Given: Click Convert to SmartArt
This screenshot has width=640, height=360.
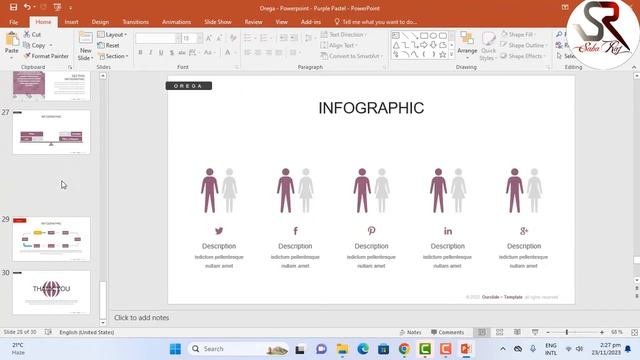Looking at the screenshot, I should 352,56.
